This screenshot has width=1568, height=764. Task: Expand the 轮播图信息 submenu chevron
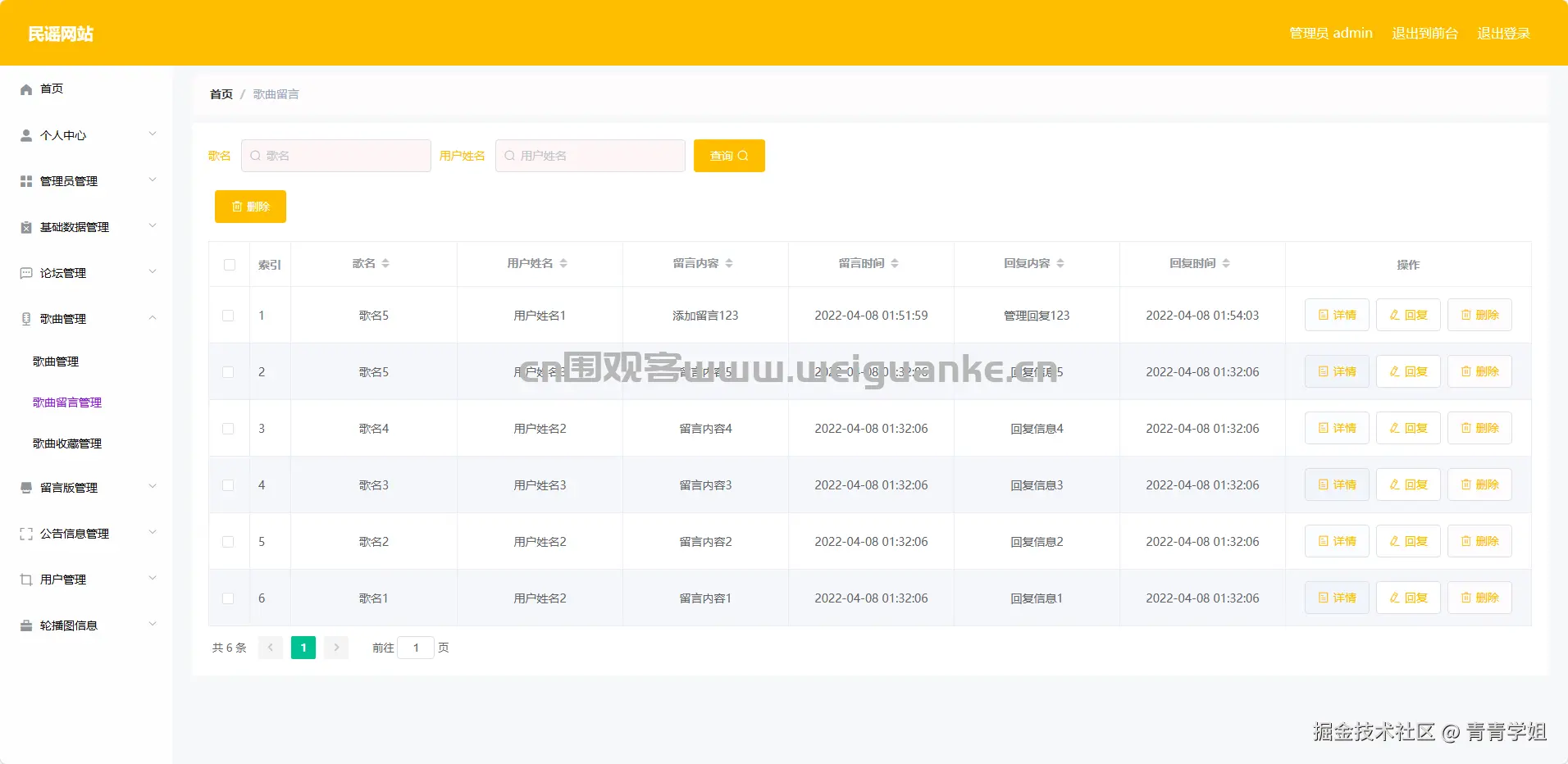[153, 624]
